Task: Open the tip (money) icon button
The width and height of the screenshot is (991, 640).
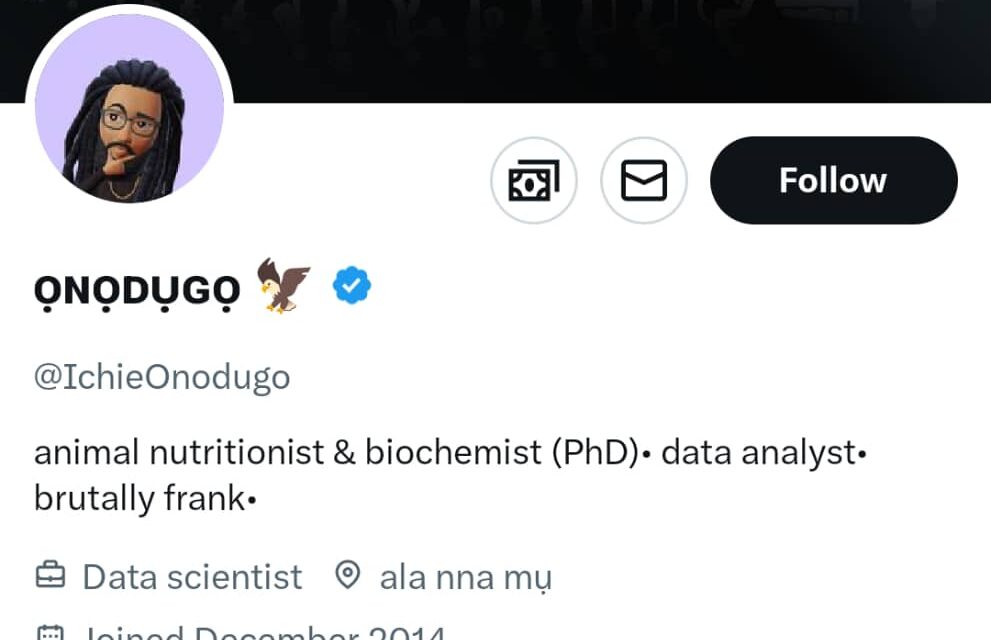Action: tap(533, 181)
